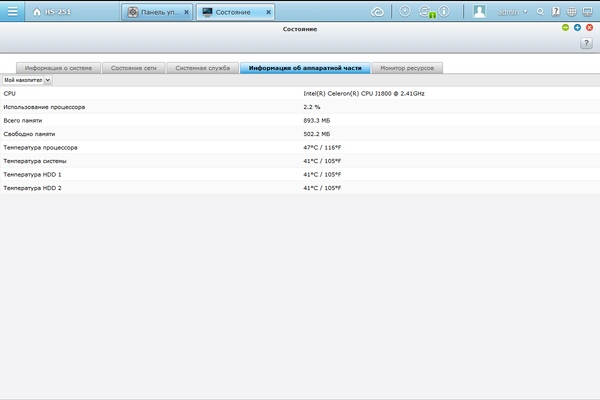Click the Всего памяти label
This screenshot has width=600, height=400.
click(x=23, y=121)
